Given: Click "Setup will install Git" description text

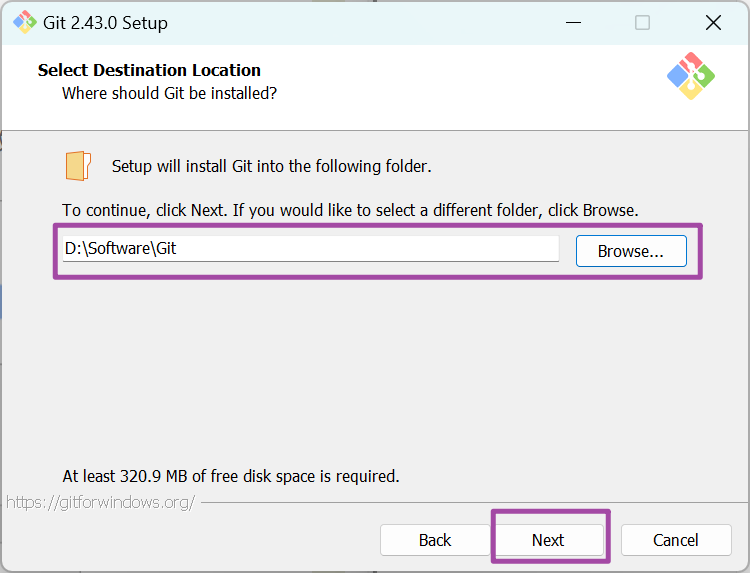Looking at the screenshot, I should point(271,166).
